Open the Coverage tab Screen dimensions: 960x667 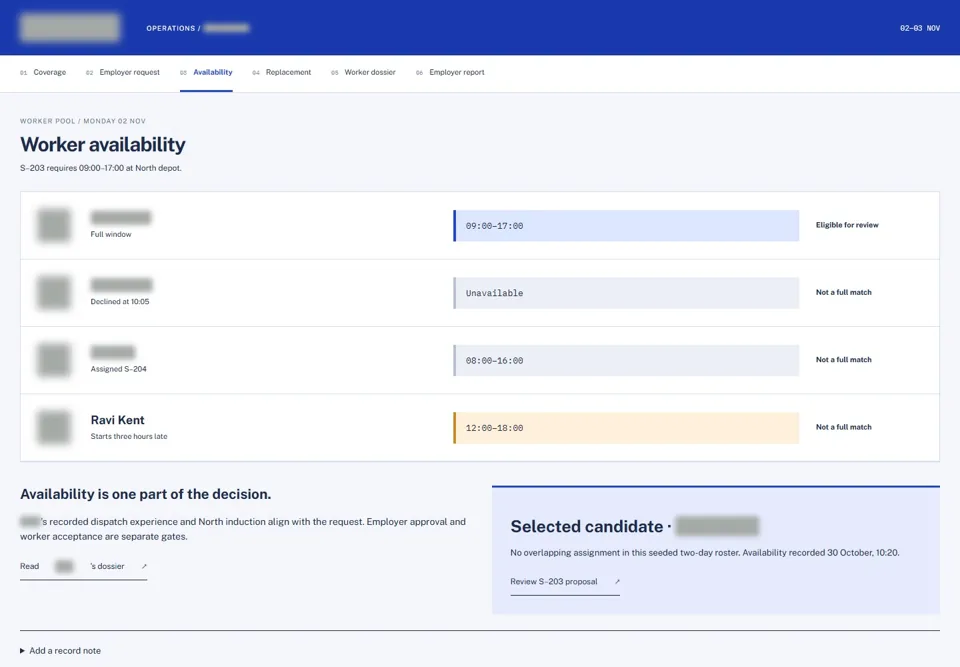click(43, 72)
